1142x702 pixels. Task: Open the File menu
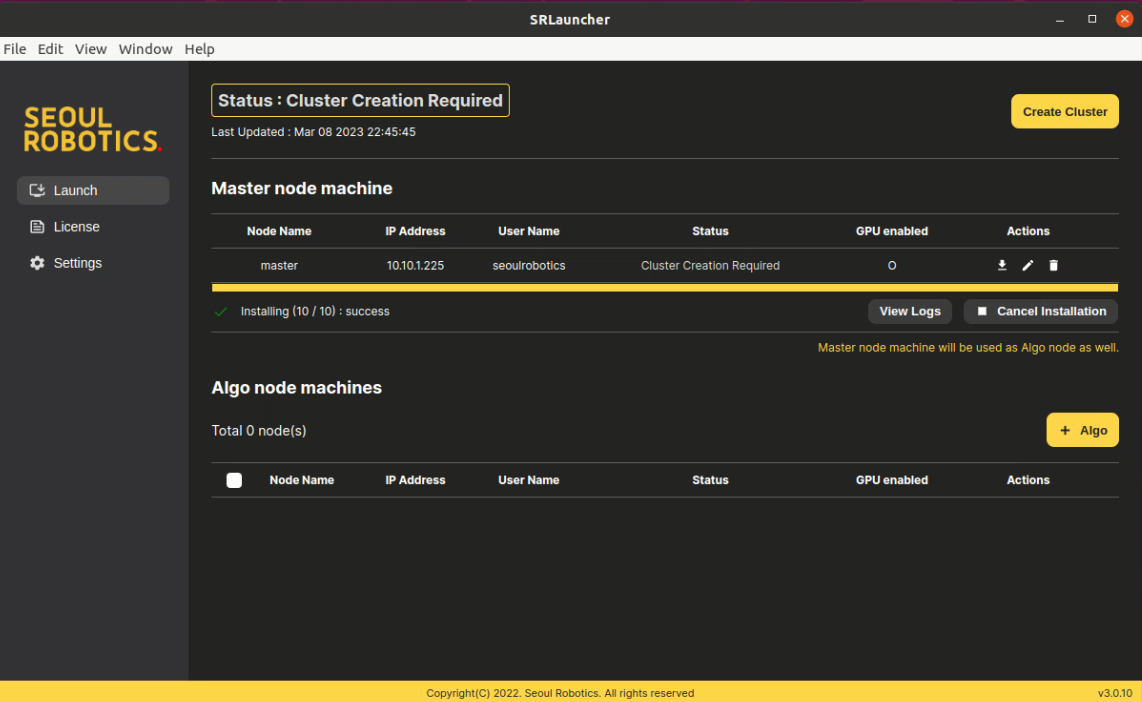pos(15,49)
